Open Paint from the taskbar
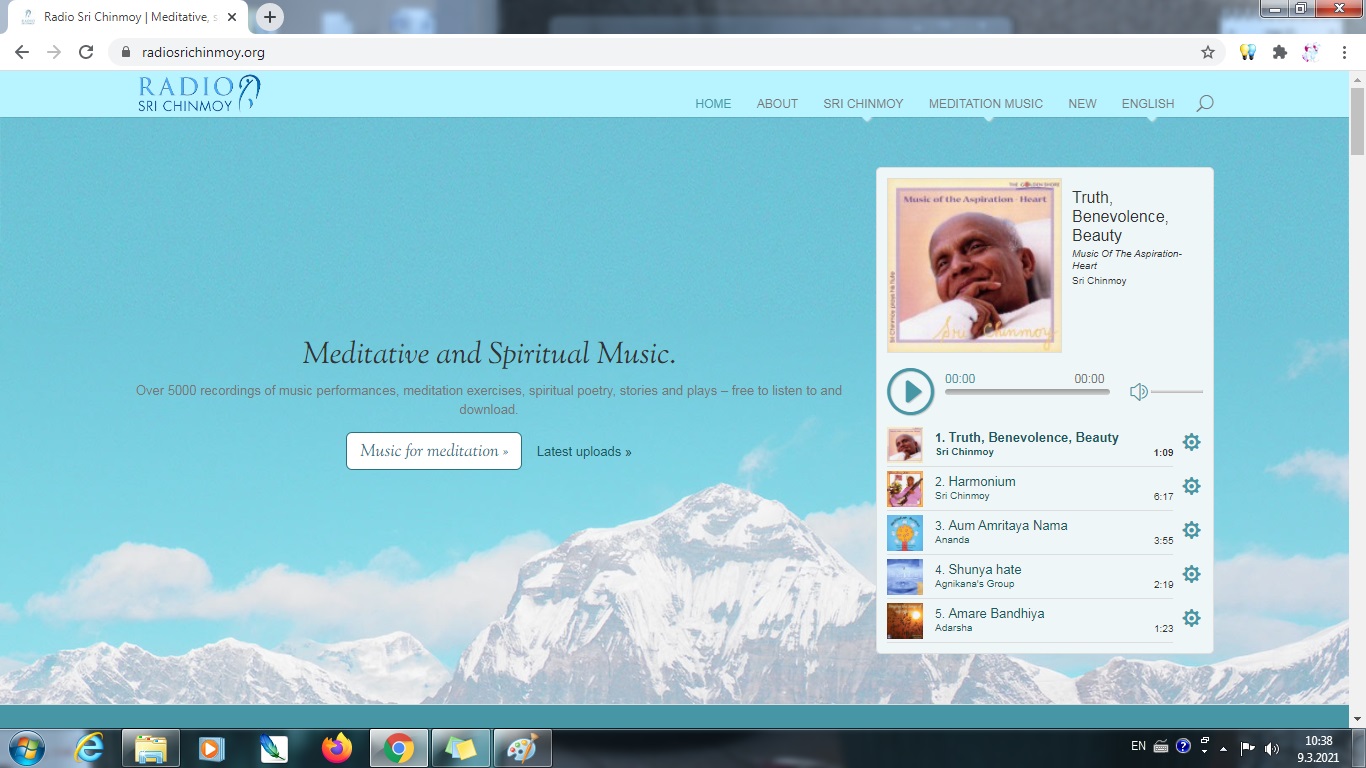Viewport: 1366px width, 768px height. point(522,748)
